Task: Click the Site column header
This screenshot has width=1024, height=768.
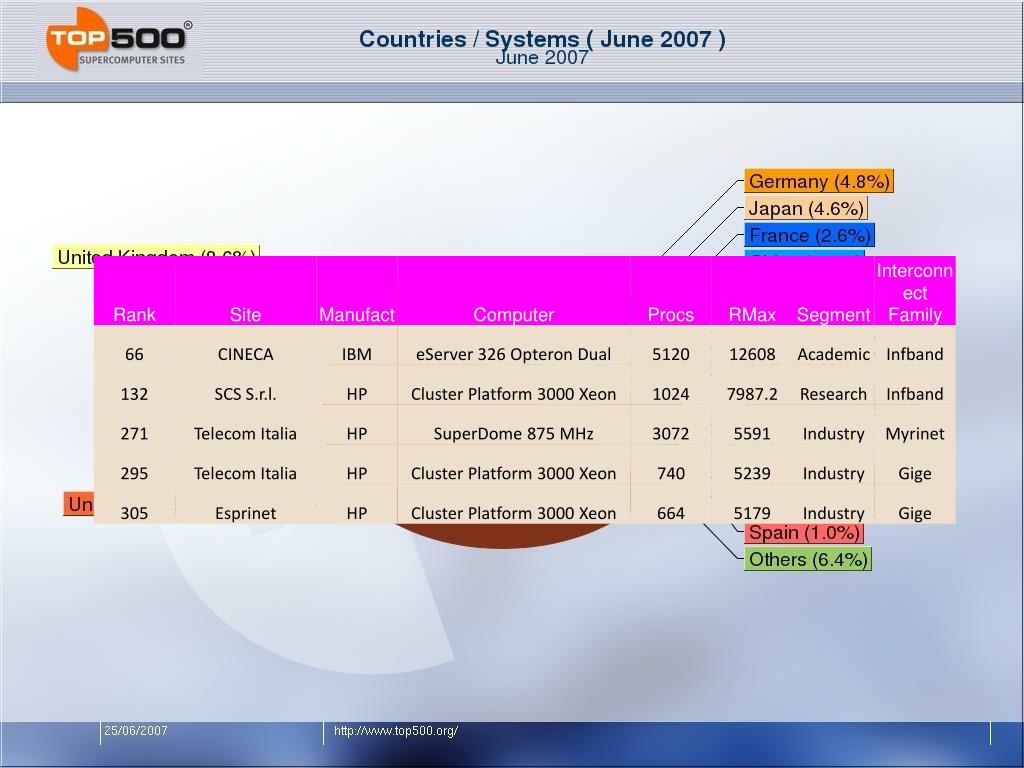Action: [x=246, y=315]
